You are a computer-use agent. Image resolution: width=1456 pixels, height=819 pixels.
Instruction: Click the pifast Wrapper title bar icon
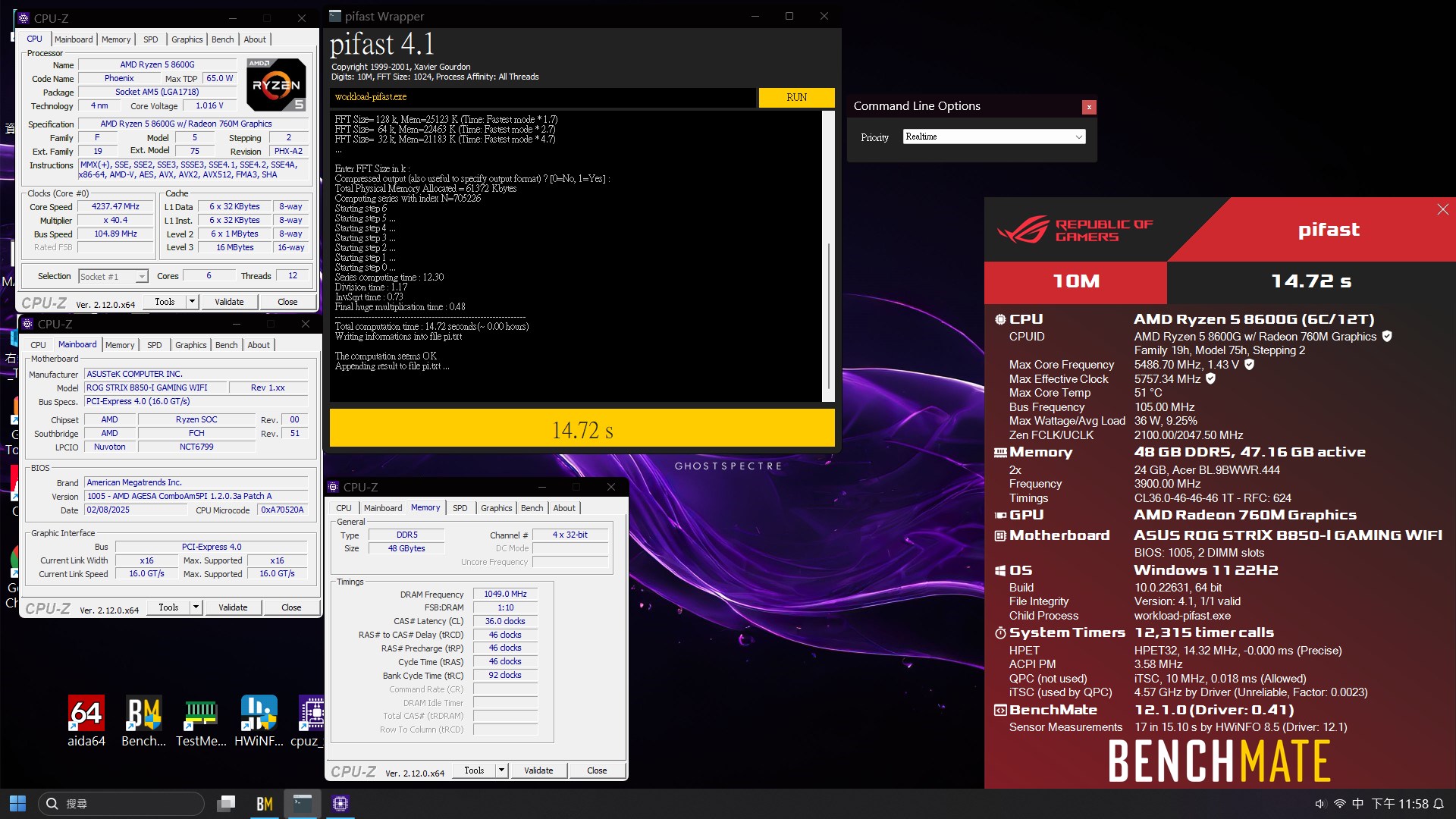coord(335,16)
